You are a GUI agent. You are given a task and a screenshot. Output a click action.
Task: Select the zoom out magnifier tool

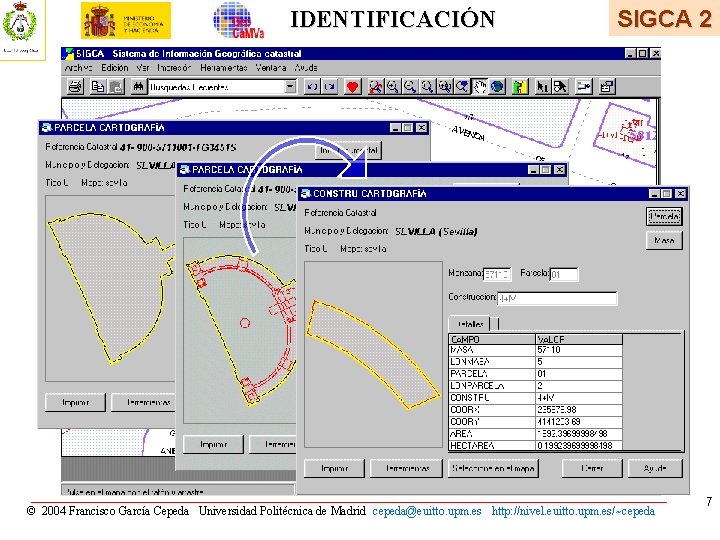[x=410, y=86]
